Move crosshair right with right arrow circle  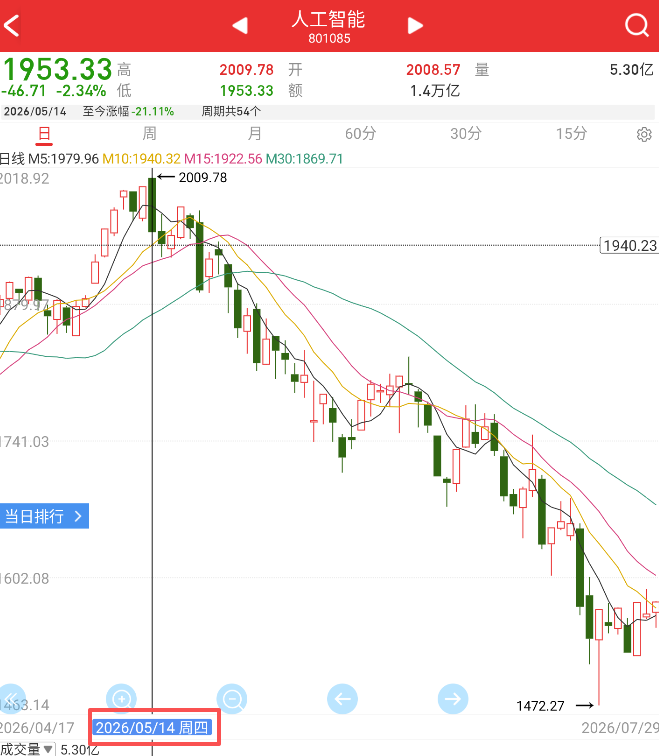[453, 699]
